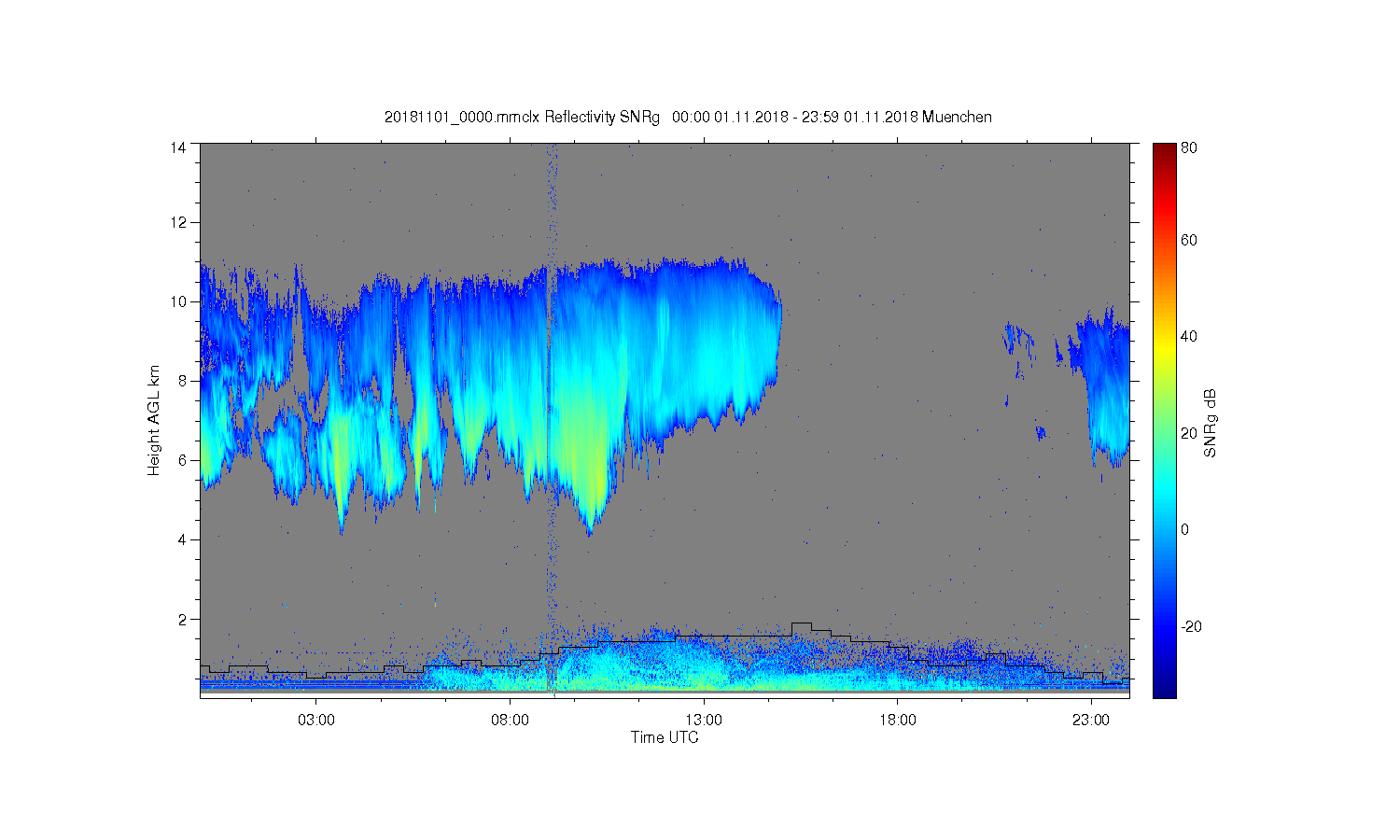Click the plot title mentioning Reflectivity SNRg Muenchen

click(x=688, y=117)
